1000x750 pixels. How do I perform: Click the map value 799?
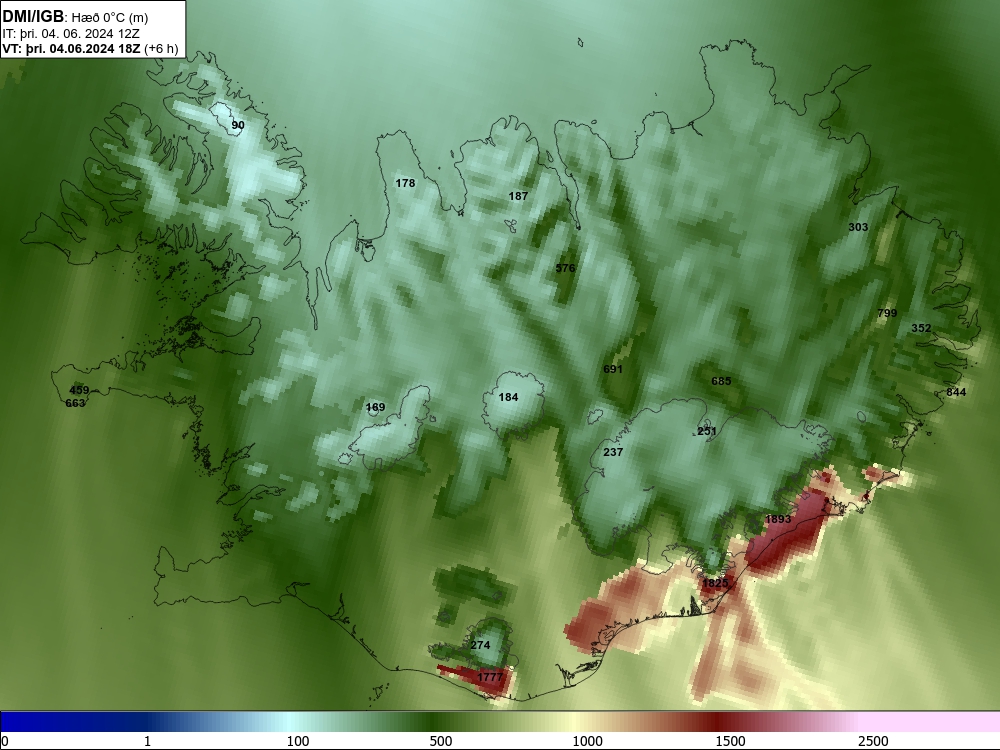(x=887, y=313)
